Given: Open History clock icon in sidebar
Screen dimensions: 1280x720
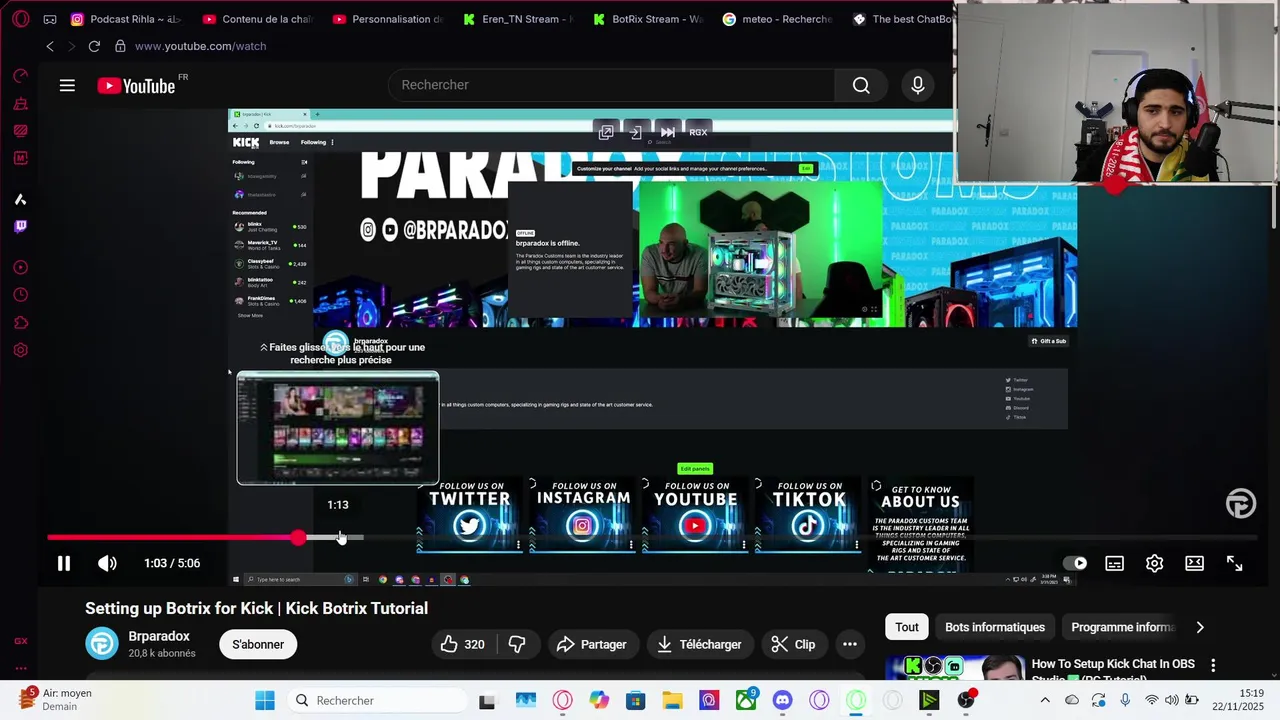Looking at the screenshot, I should [20, 295].
